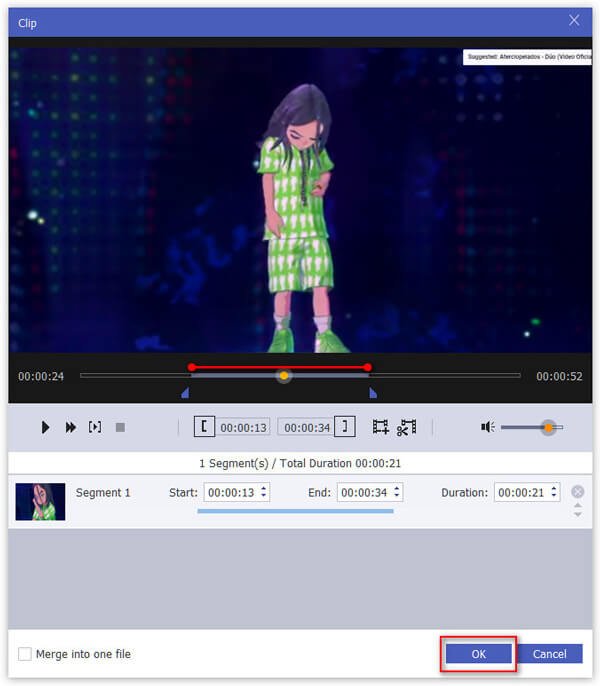Click the right red trim handle
The image size is (600, 686).
pos(368,367)
